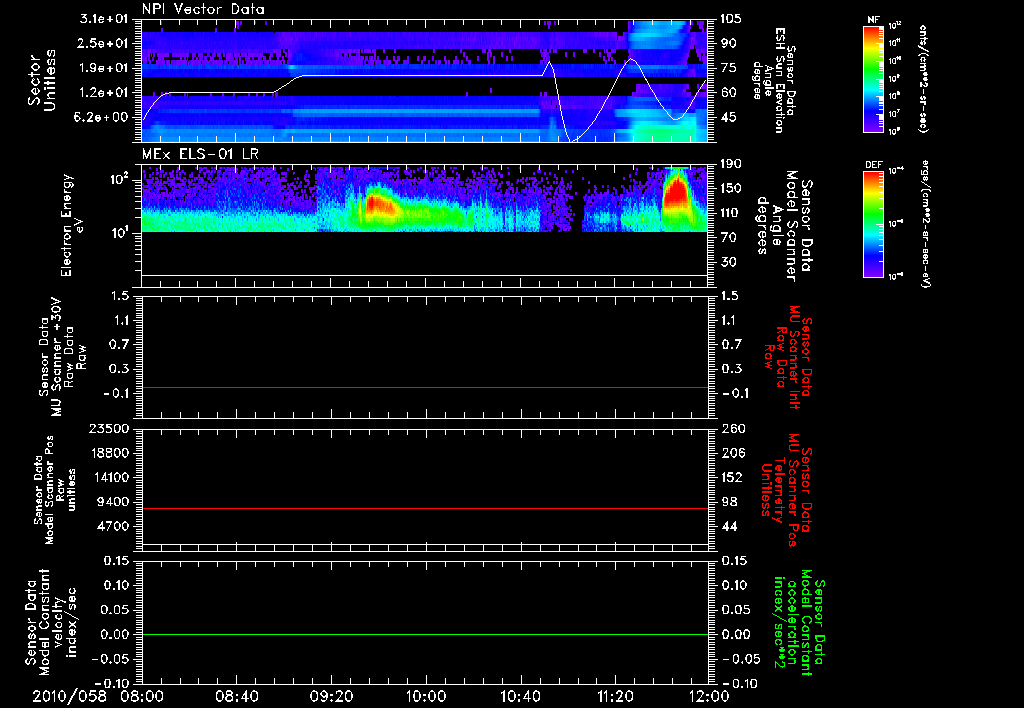Click the "NF" label above the color bar
The image size is (1024, 708).
(873, 20)
